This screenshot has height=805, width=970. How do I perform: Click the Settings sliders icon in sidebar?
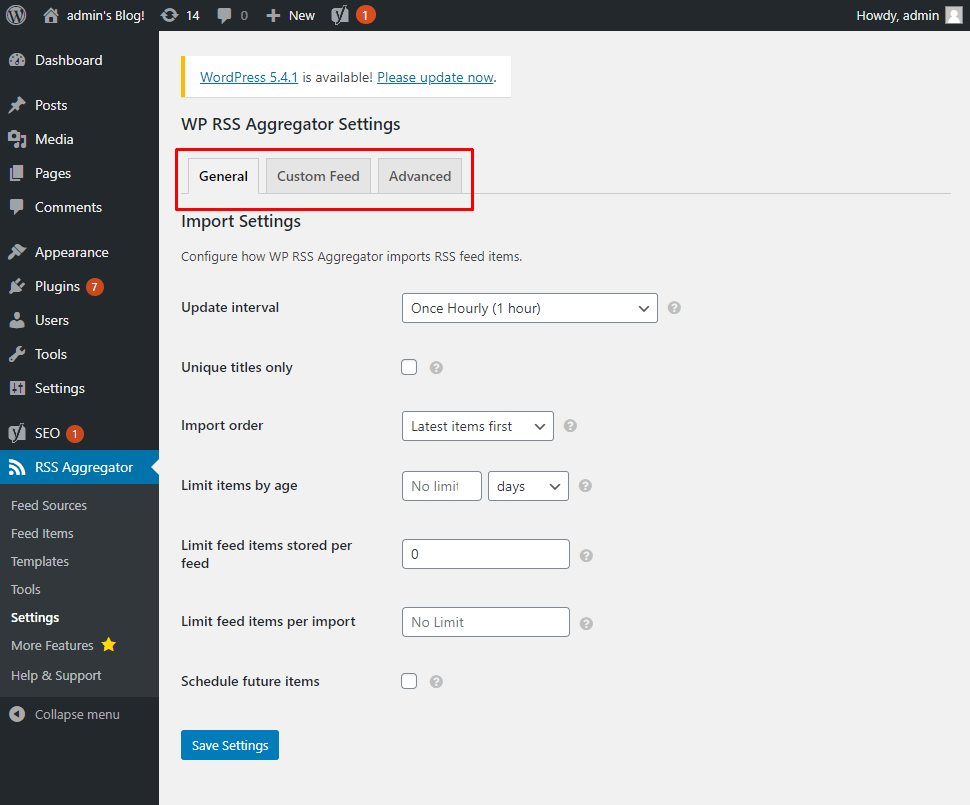pos(17,388)
